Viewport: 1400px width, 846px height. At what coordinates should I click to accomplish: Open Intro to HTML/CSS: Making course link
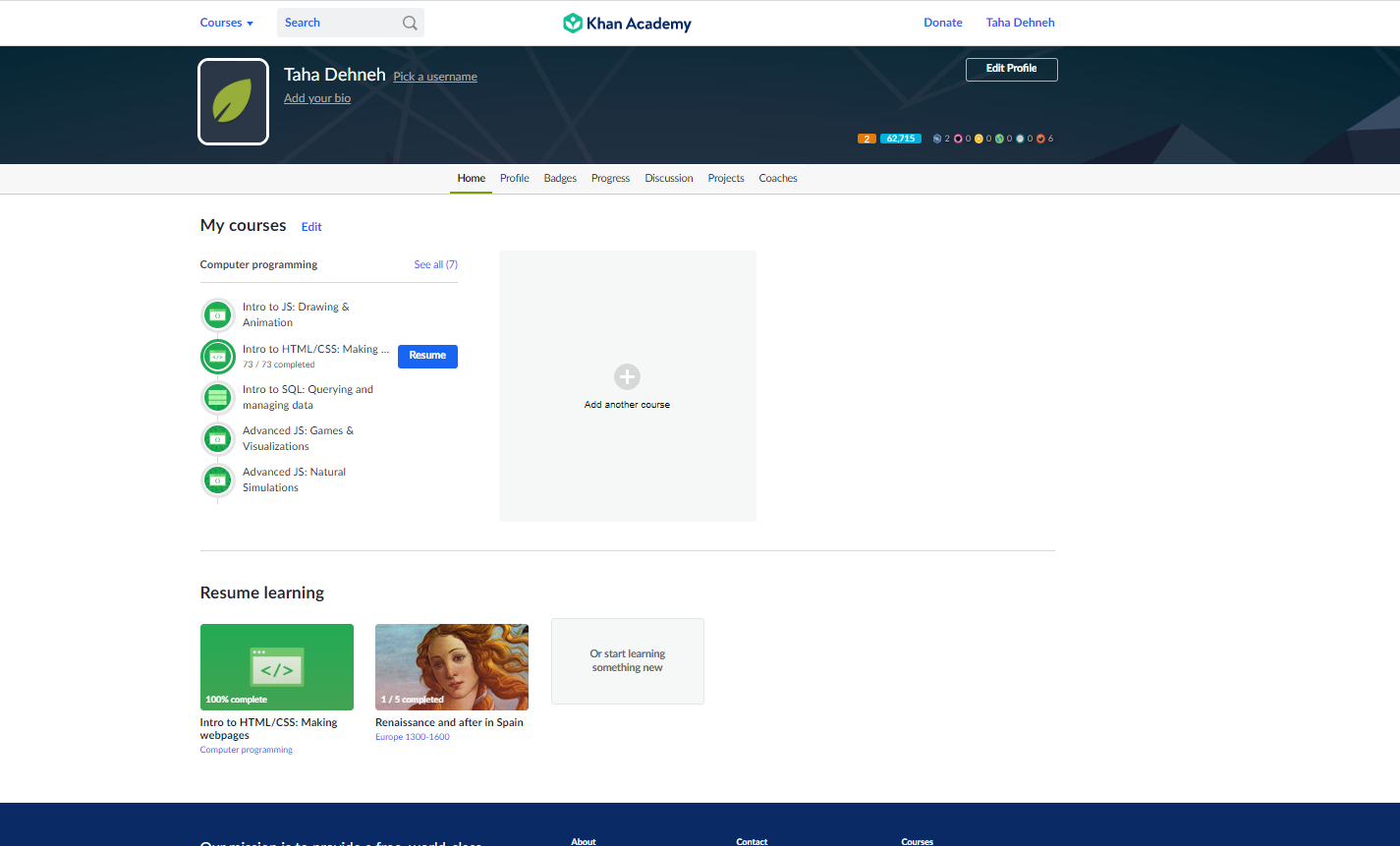tap(315, 349)
